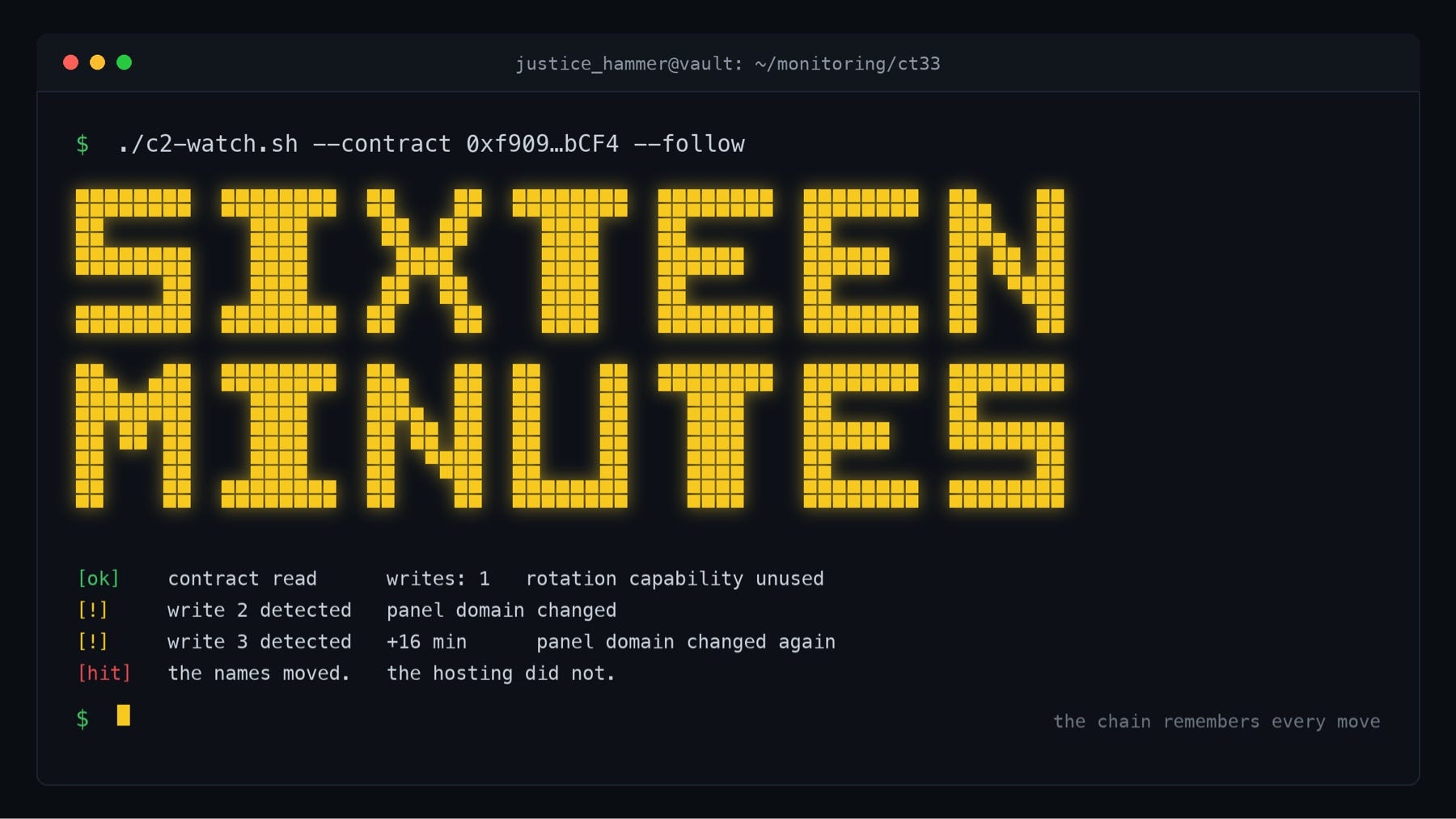Select the contract address 0xf909…bCF4

[542, 144]
